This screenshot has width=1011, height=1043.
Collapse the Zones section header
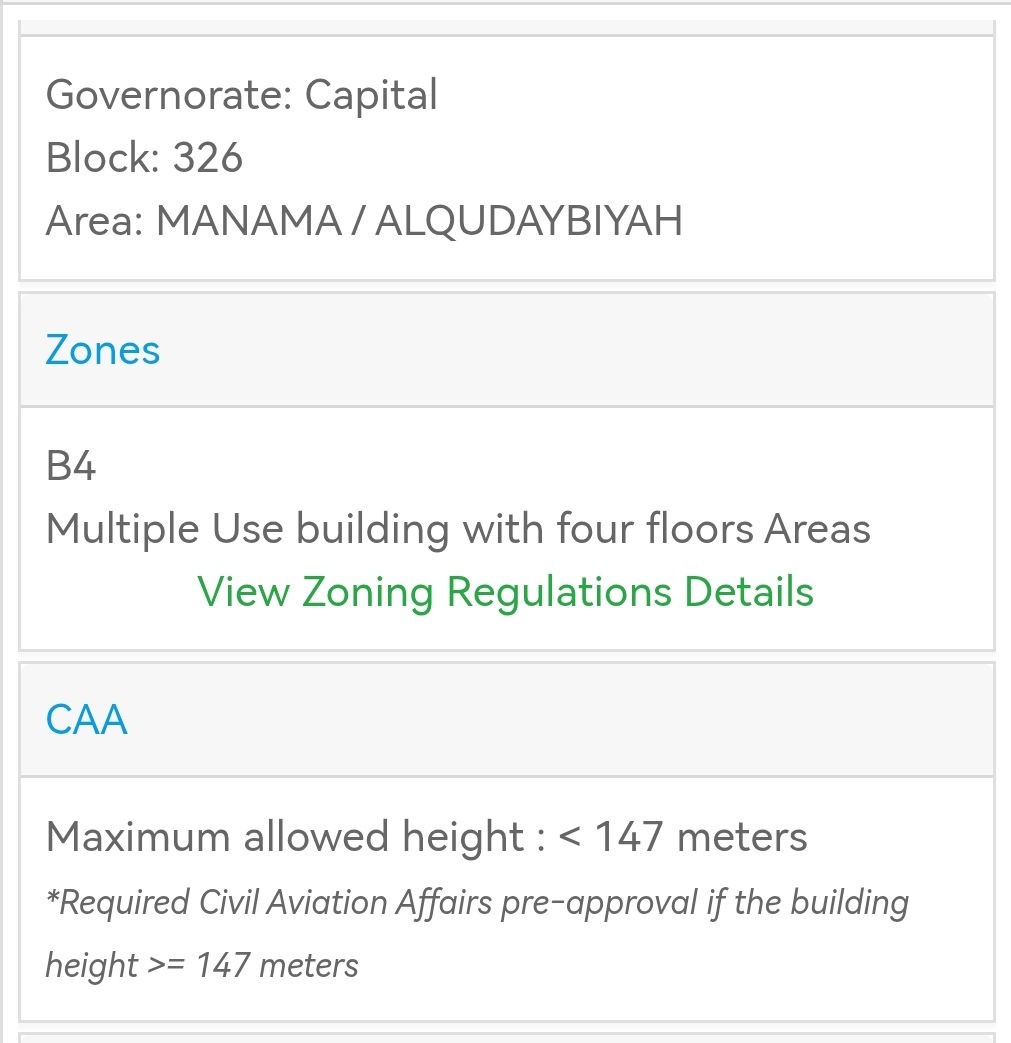[x=506, y=350]
